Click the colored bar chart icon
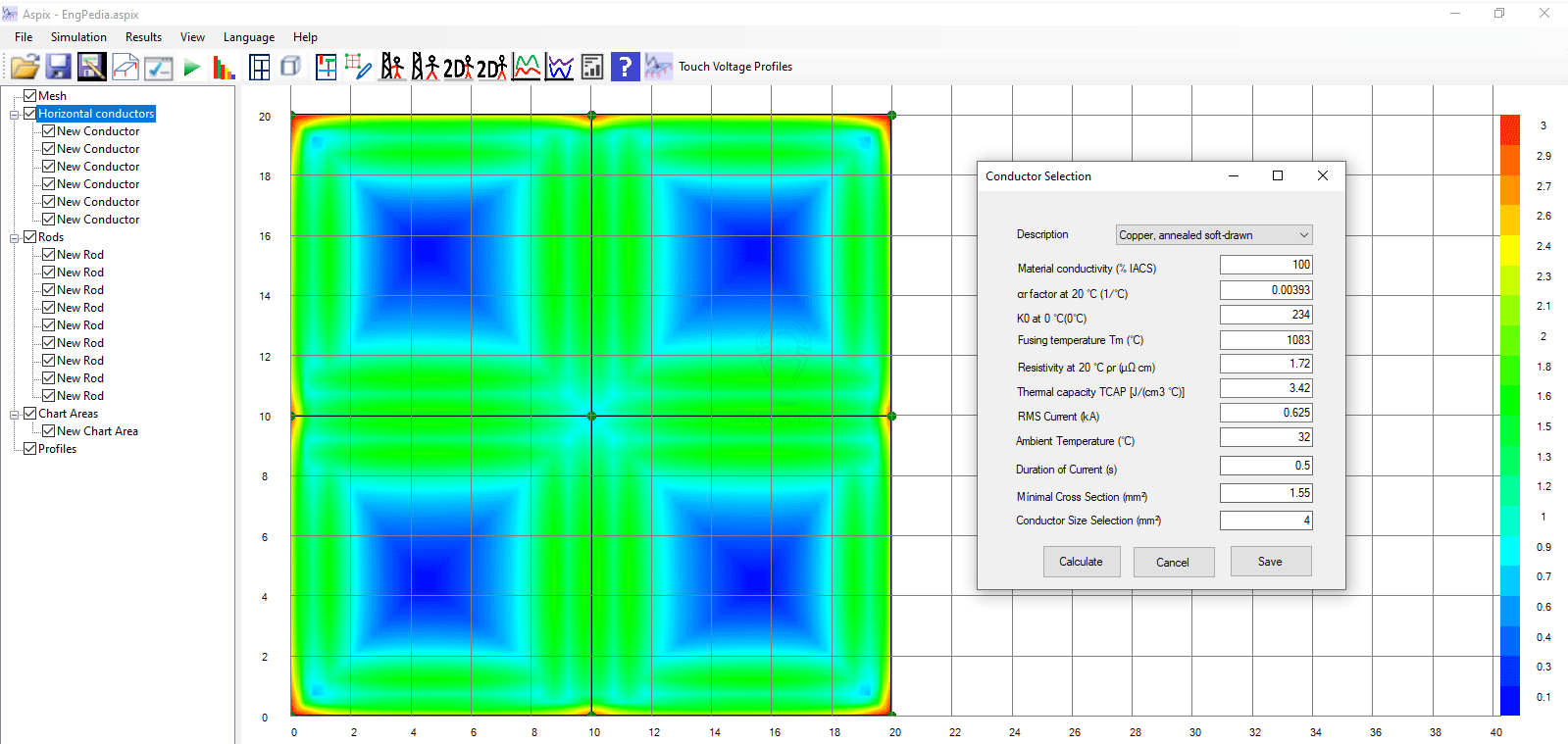 coord(225,68)
